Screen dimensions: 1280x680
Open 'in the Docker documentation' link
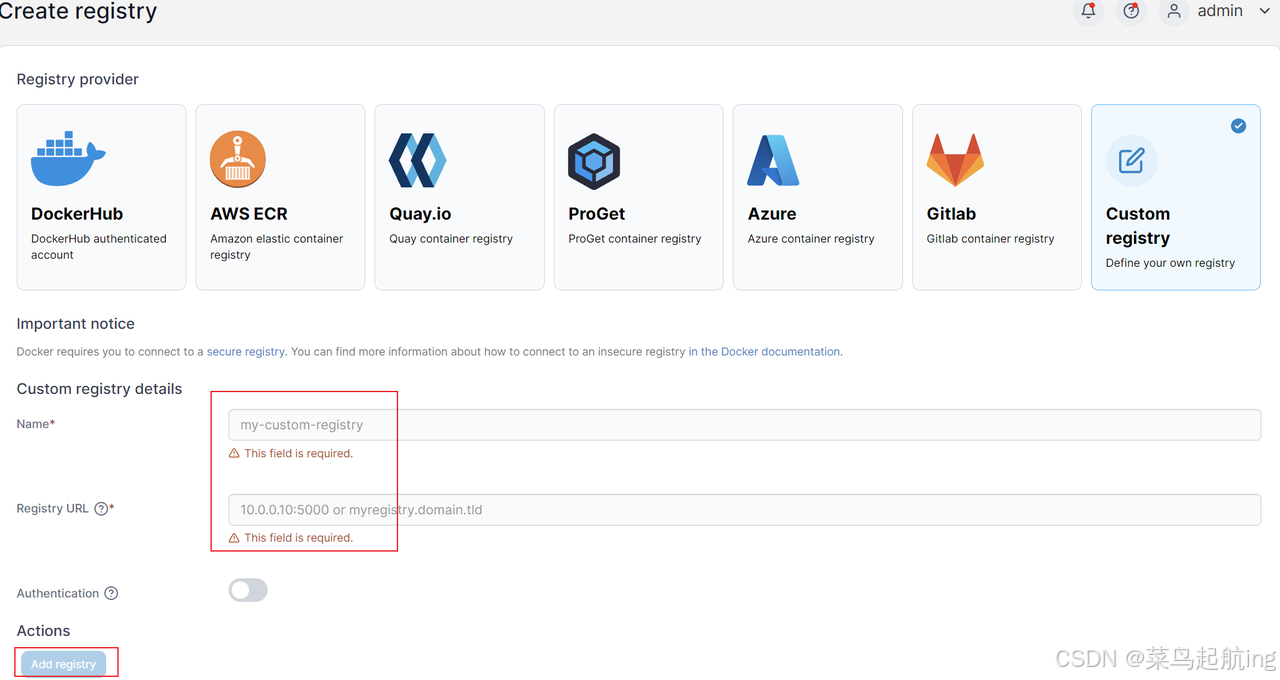pos(764,352)
